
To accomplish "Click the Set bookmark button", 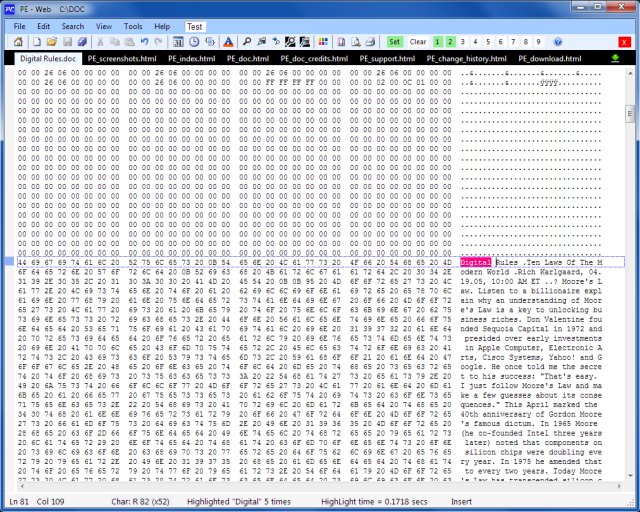I will pos(394,42).
